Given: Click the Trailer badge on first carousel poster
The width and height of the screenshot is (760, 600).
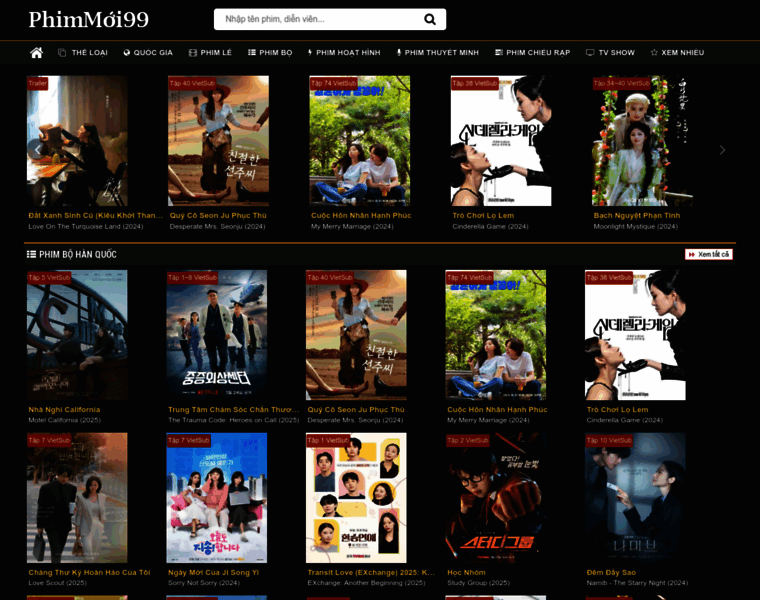Looking at the screenshot, I should pyautogui.click(x=37, y=83).
